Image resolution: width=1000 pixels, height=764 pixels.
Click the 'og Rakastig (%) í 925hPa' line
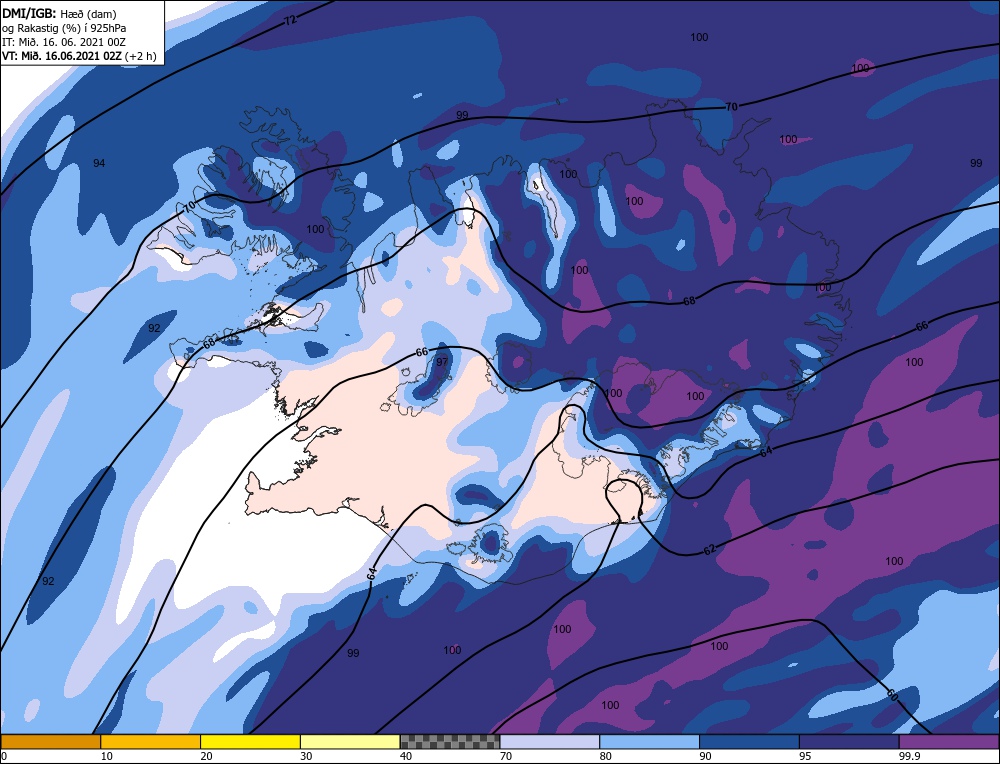(64, 27)
